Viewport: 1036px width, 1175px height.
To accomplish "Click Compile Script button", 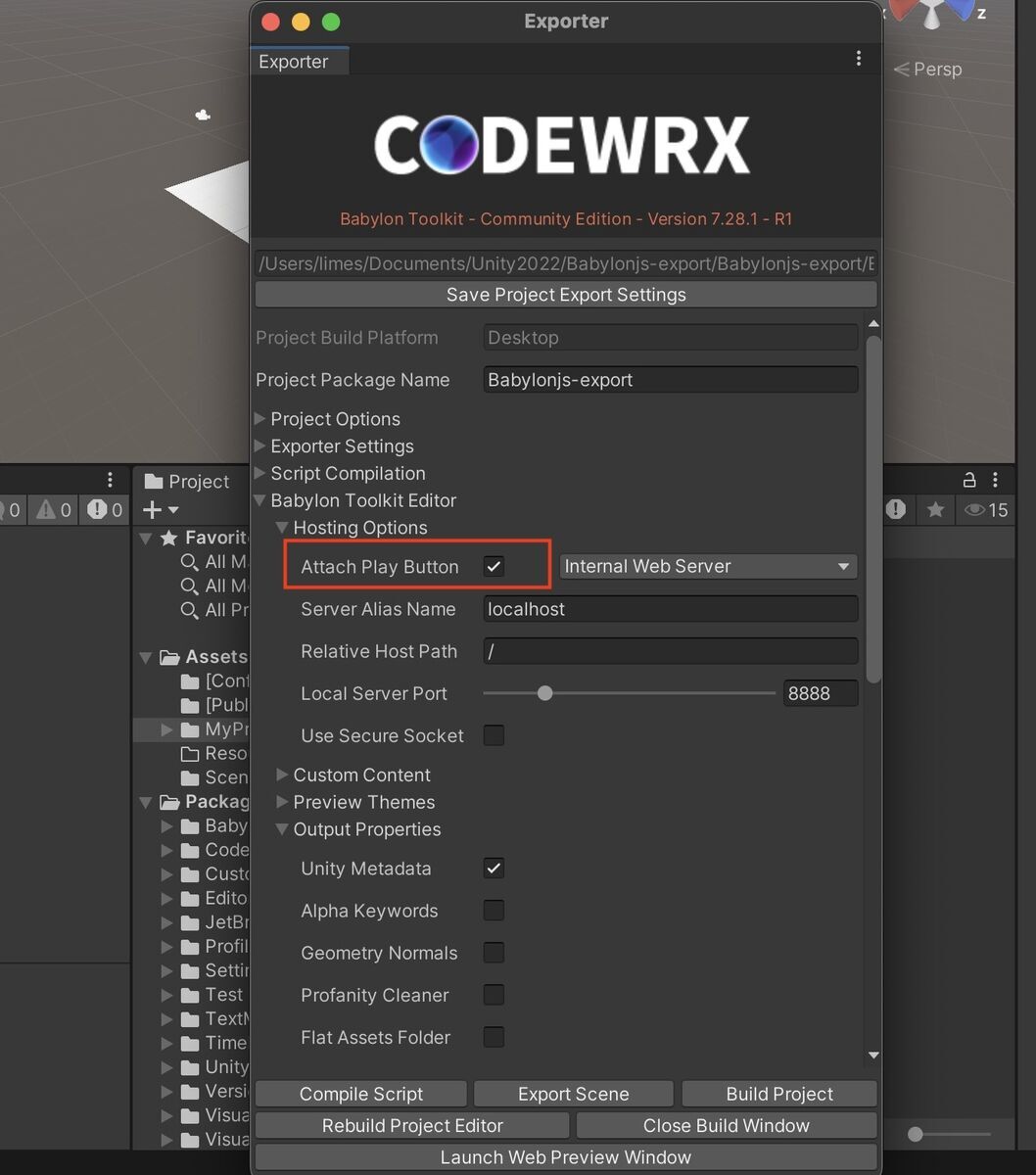I will coord(361,1094).
